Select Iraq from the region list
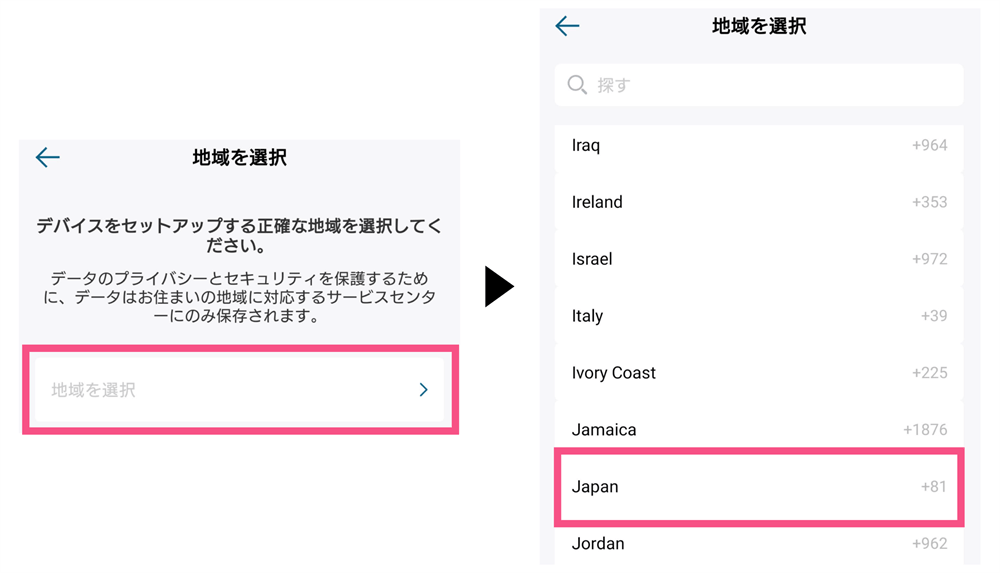 (x=759, y=145)
